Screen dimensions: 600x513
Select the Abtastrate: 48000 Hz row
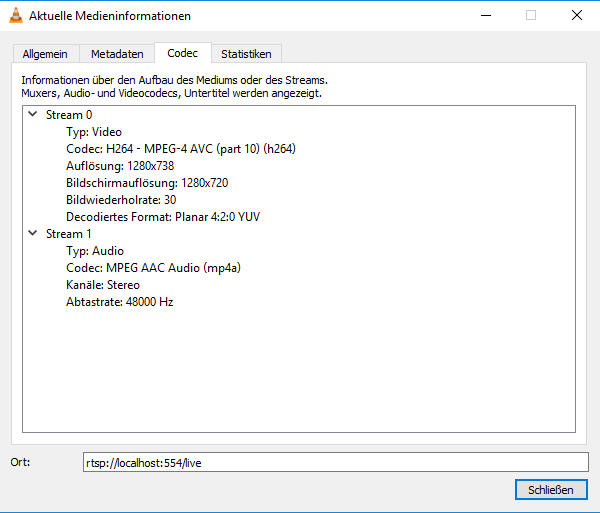(x=119, y=302)
